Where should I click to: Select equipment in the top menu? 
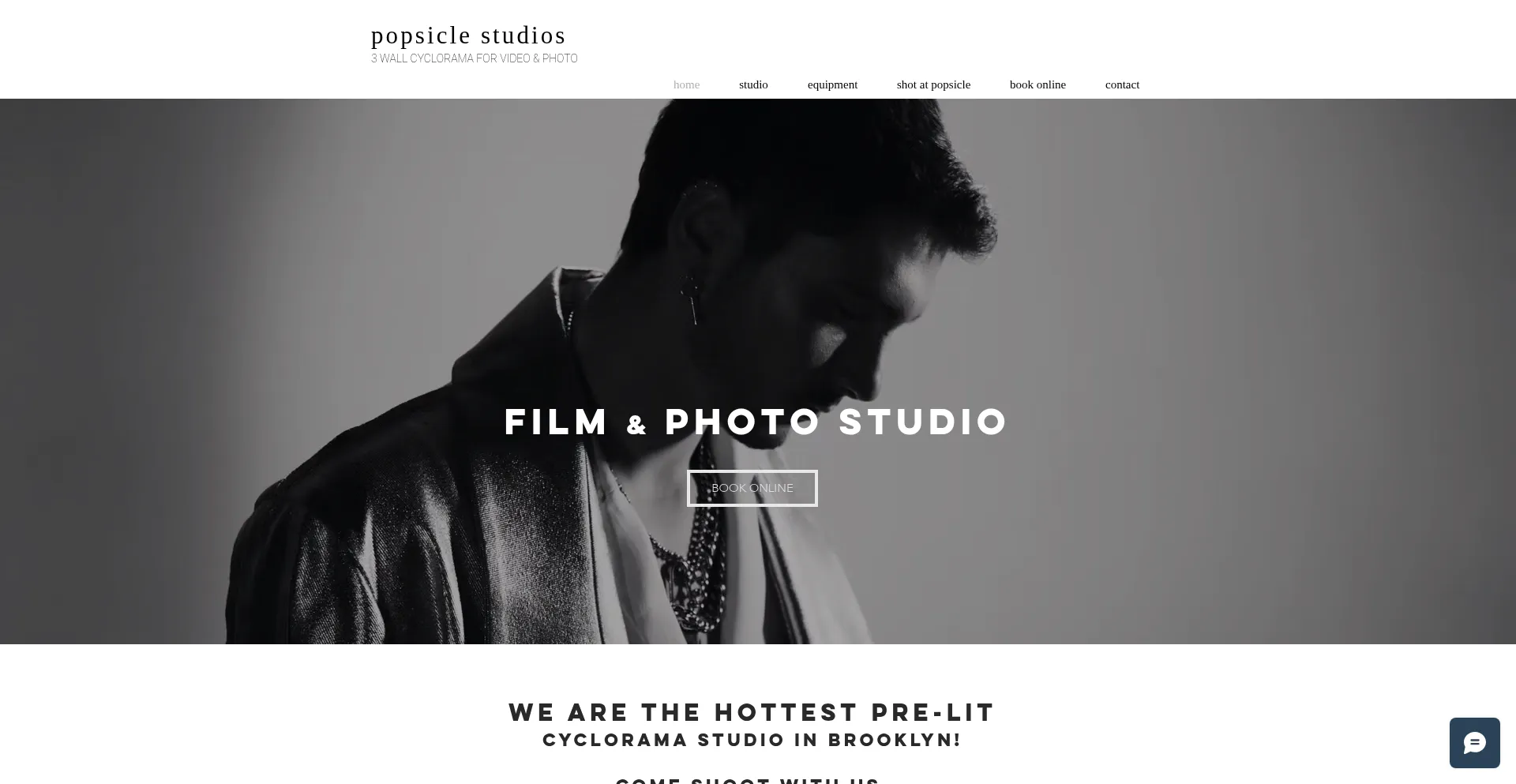[832, 84]
